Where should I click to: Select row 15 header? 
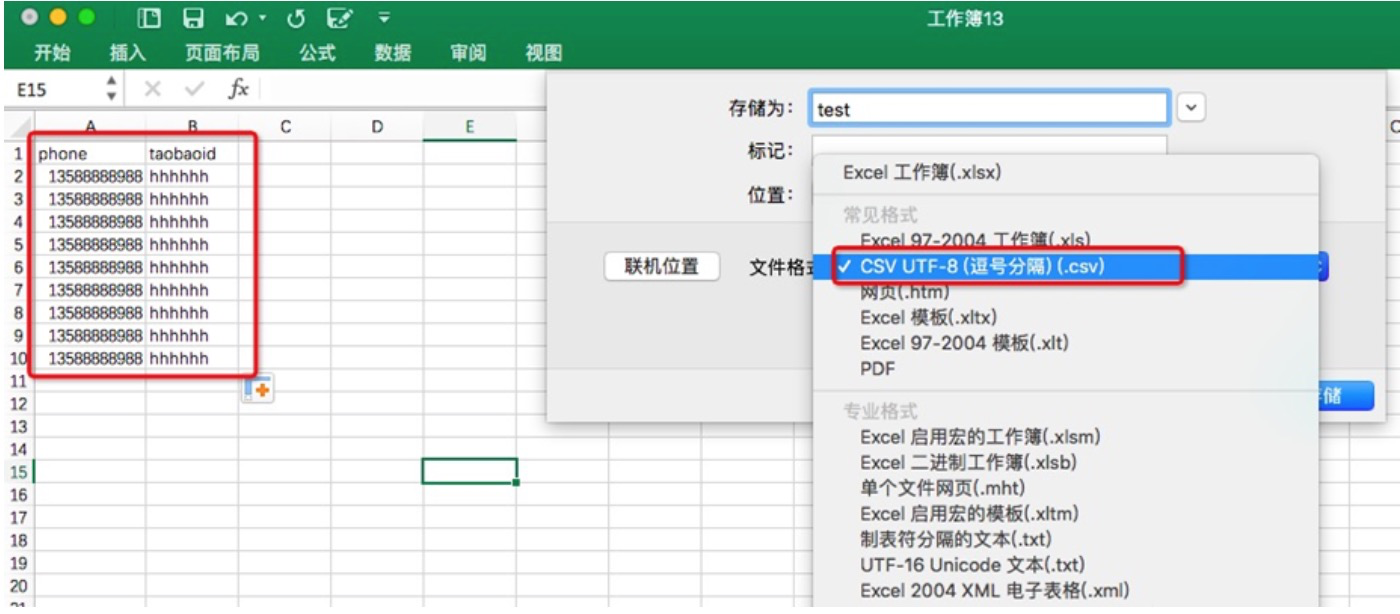click(x=17, y=471)
